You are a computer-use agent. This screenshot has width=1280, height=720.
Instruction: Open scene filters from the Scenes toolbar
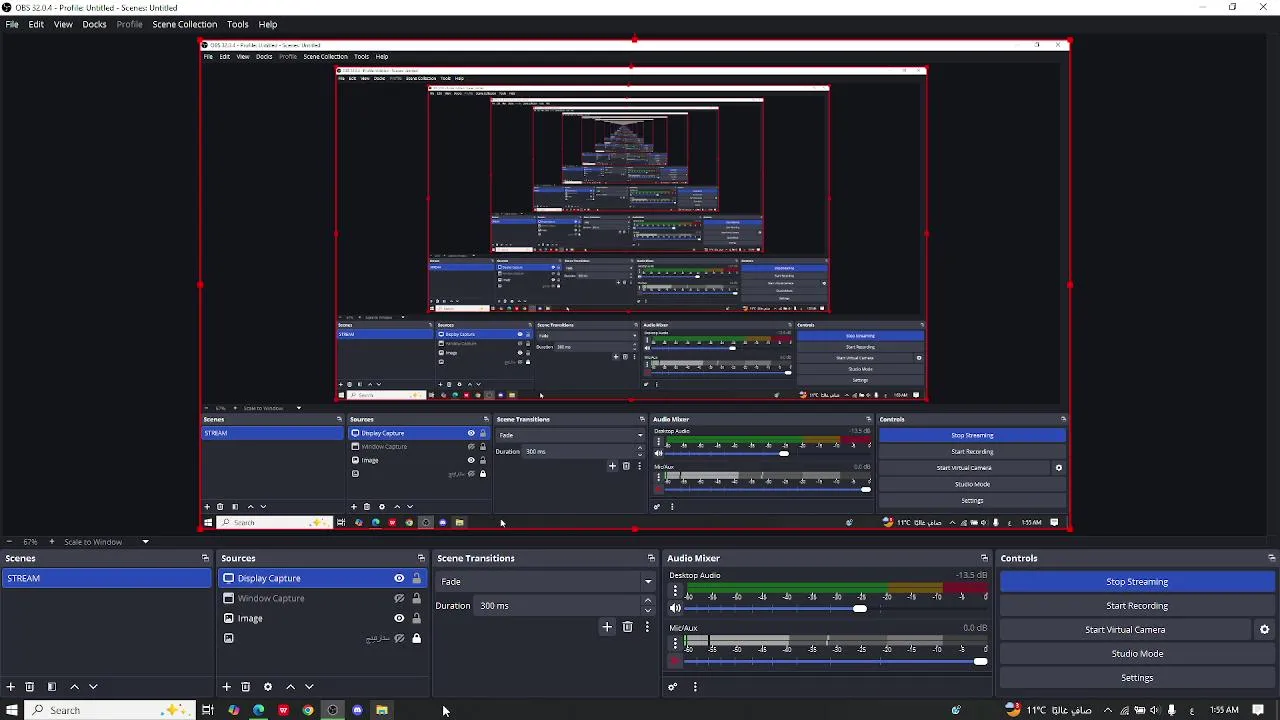(x=52, y=687)
